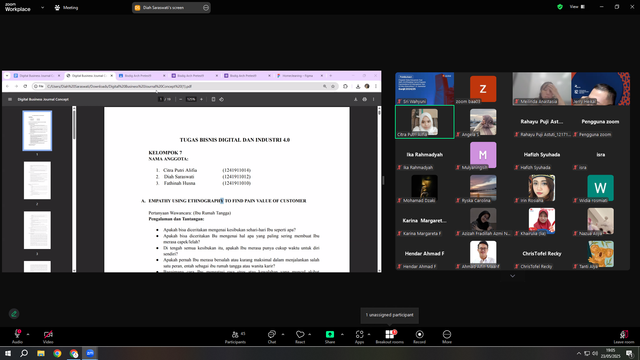
Task: Click the PDF print icon
Action: coord(364,99)
